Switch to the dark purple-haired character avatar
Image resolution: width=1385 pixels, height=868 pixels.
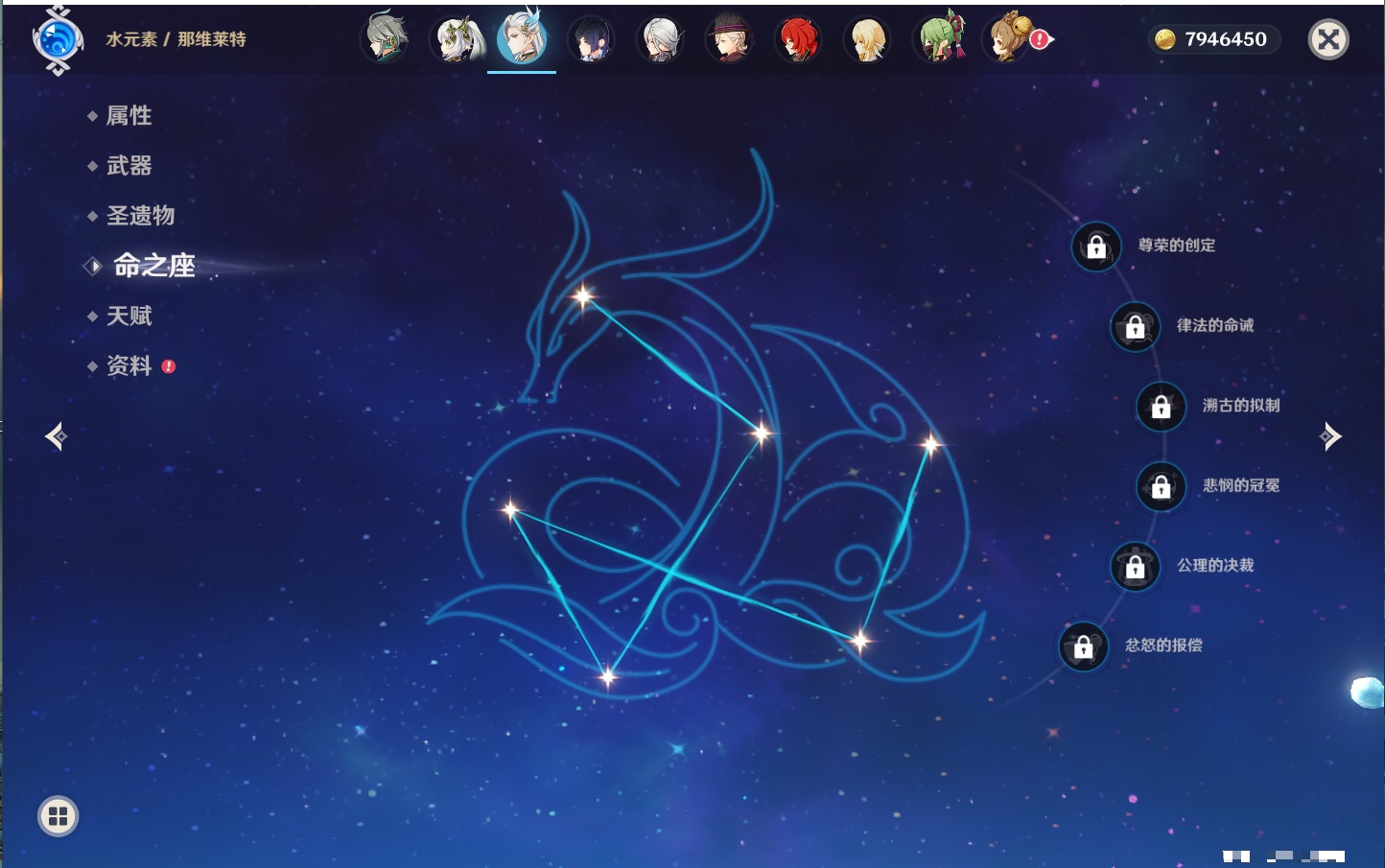click(591, 38)
